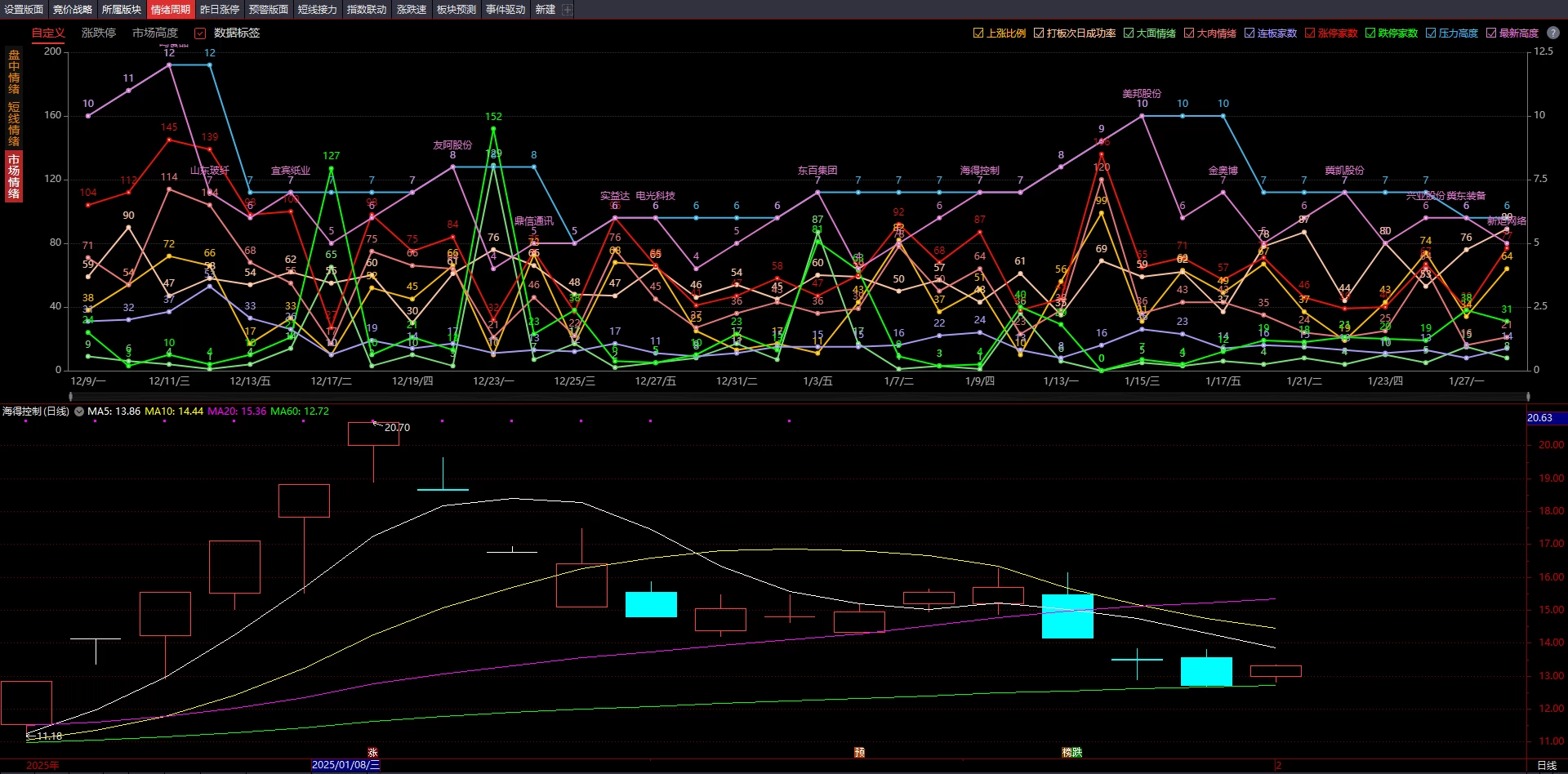
Task: Toggle the 数据标签 checkbox
Action: coord(200,33)
